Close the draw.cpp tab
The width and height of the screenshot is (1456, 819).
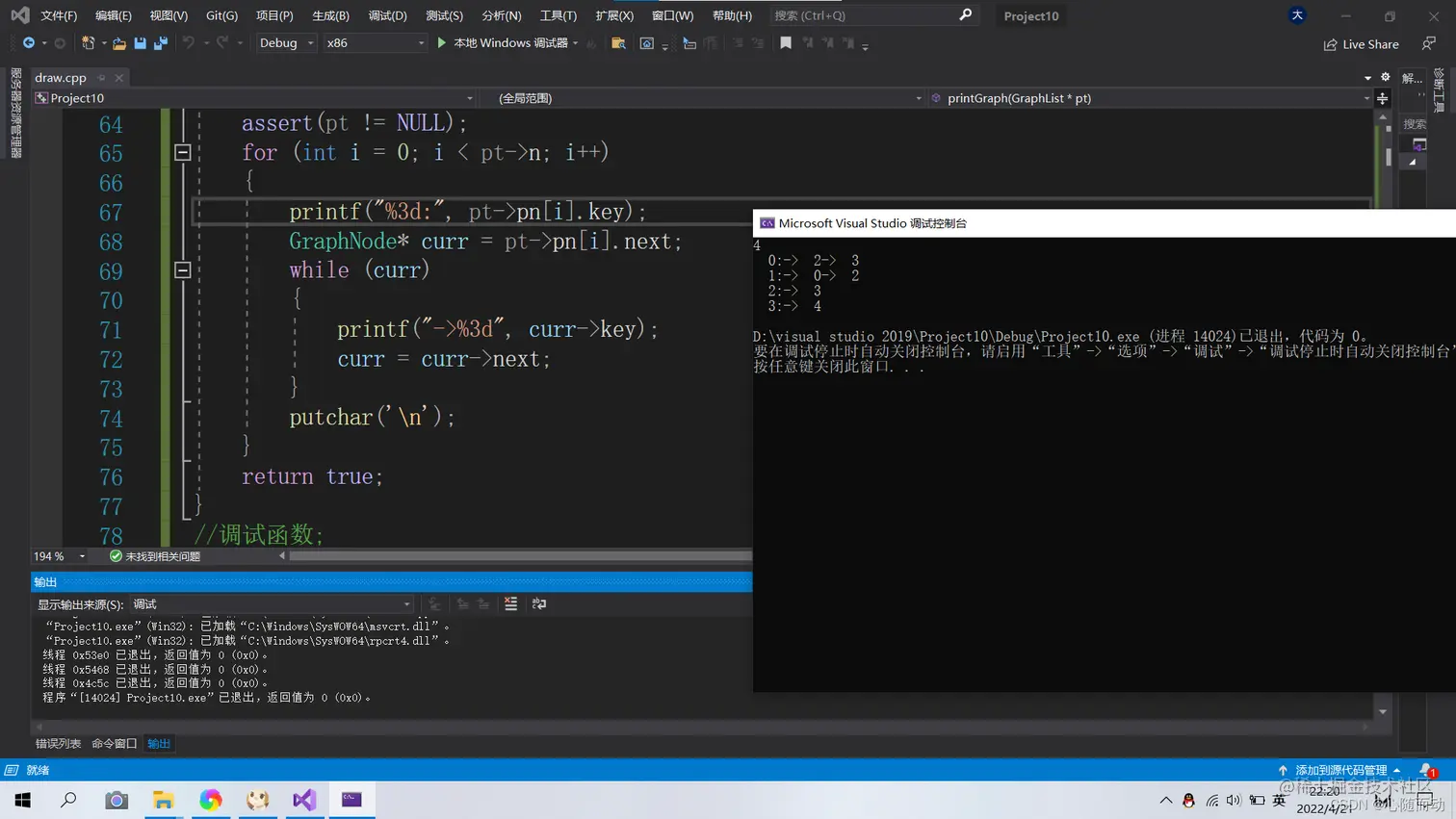click(x=119, y=78)
